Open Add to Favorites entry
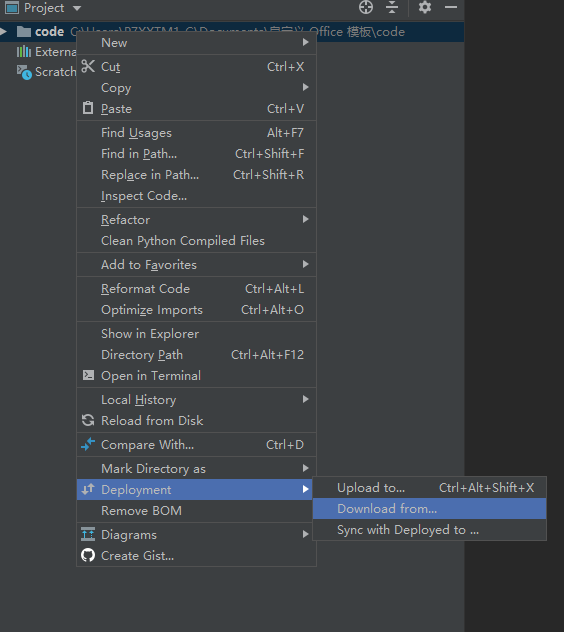The height and width of the screenshot is (632, 564). point(196,265)
